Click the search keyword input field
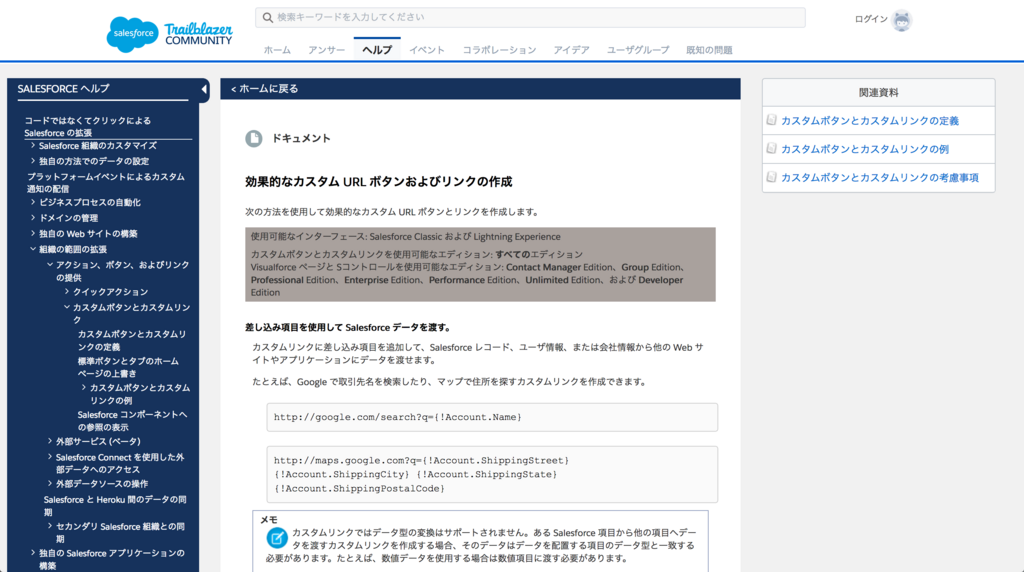Screen dimensions: 1024x572 530,18
